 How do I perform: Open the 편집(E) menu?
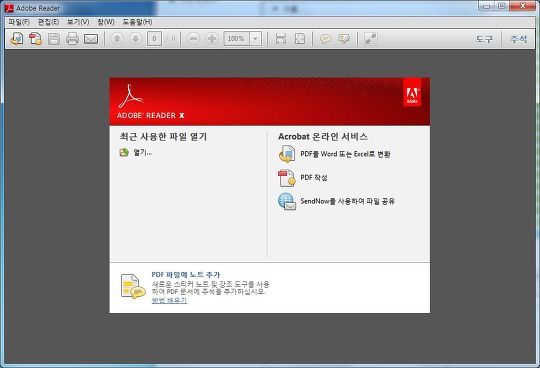[48, 22]
